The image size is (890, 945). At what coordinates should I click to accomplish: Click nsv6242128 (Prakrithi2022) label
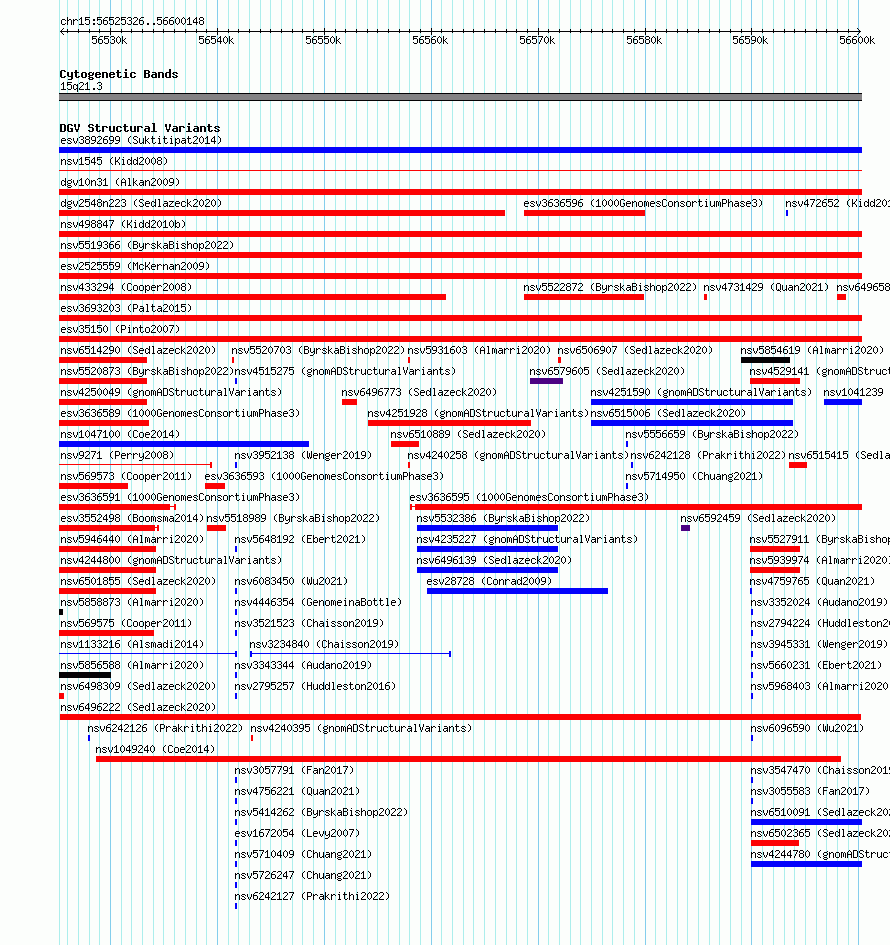709,456
